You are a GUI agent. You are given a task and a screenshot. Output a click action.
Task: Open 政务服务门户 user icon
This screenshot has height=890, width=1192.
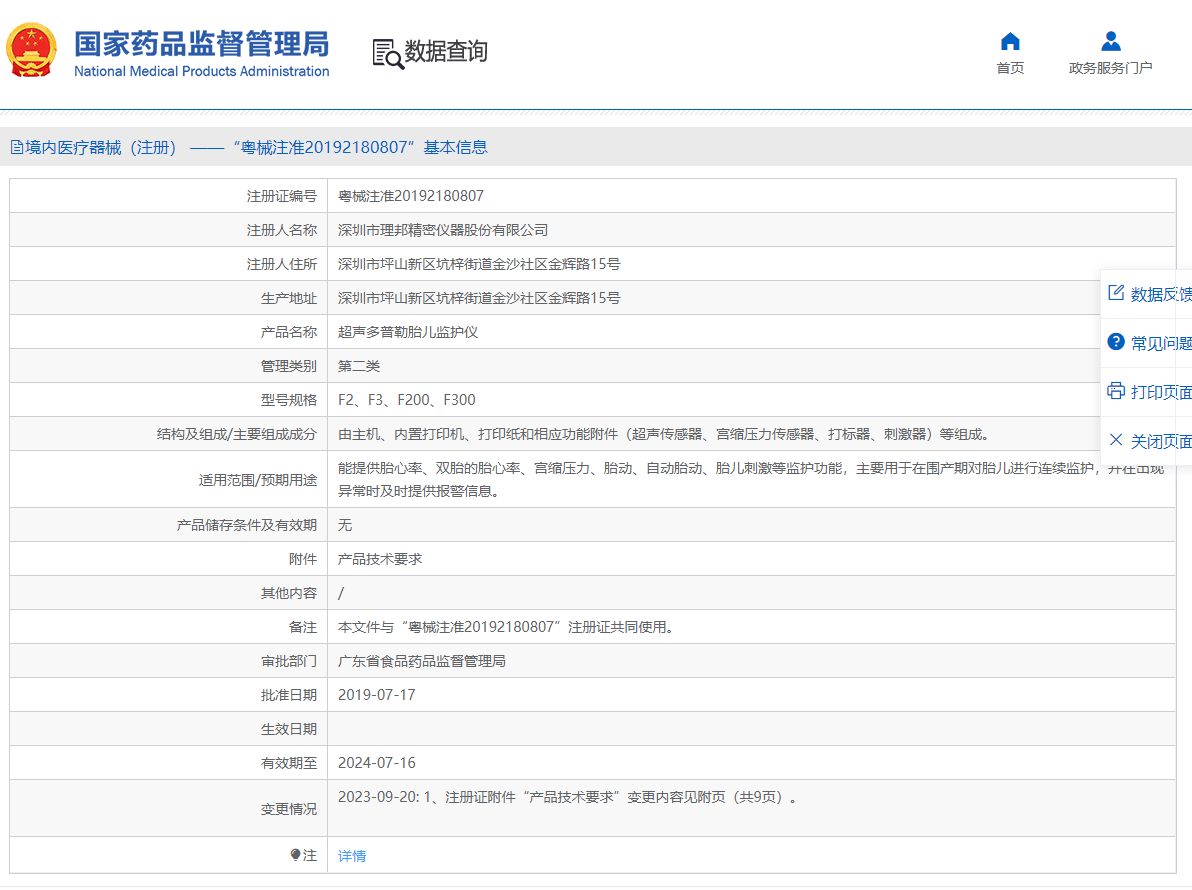click(1111, 41)
